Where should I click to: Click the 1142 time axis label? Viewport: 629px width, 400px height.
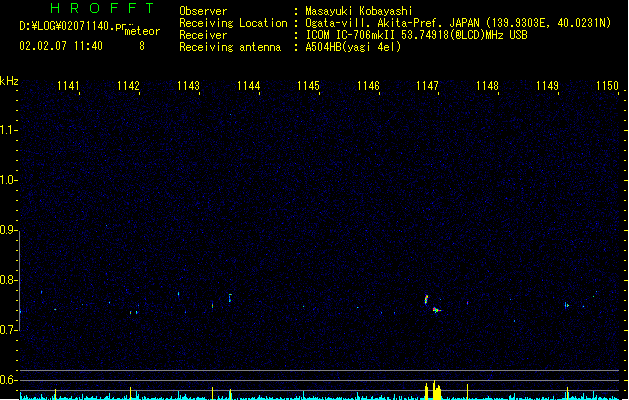(x=128, y=86)
